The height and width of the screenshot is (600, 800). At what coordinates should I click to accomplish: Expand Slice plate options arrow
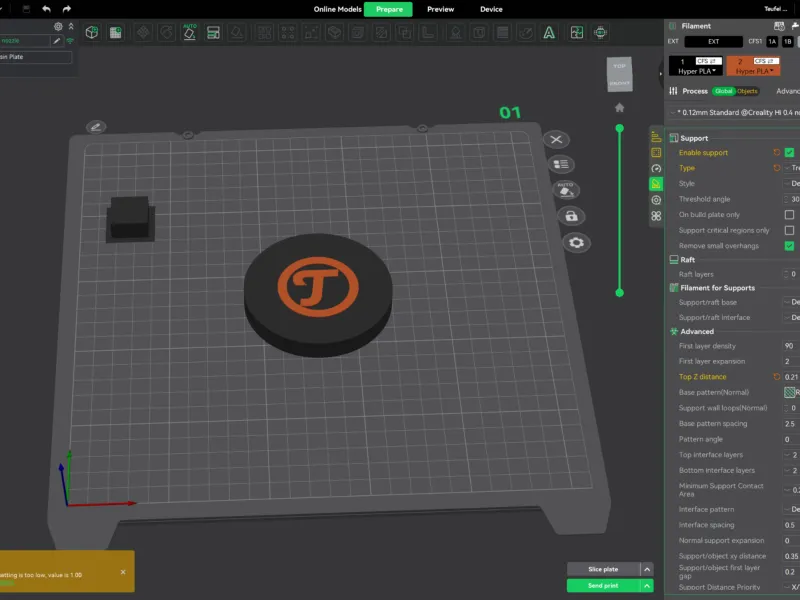point(647,569)
